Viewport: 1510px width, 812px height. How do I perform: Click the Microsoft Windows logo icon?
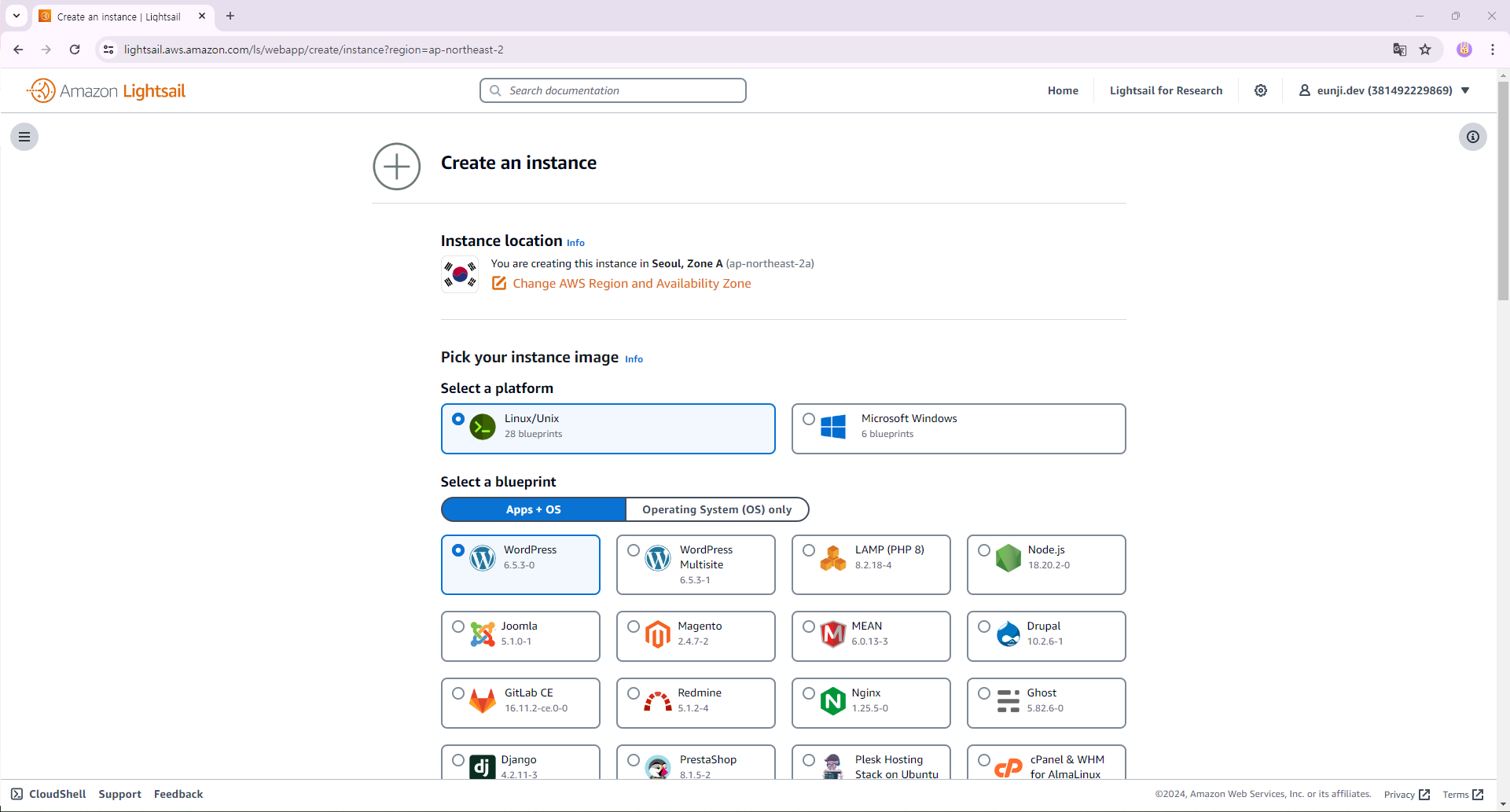(833, 427)
